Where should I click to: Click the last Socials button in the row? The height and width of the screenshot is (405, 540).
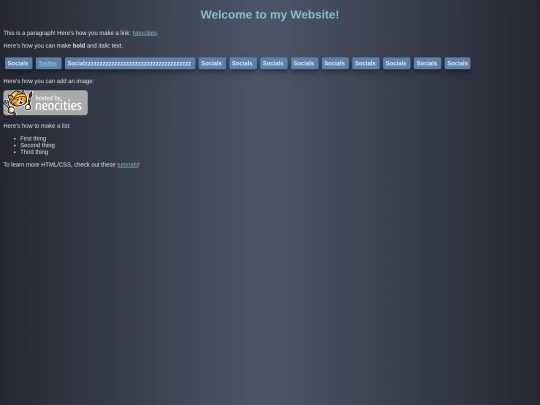click(x=457, y=63)
